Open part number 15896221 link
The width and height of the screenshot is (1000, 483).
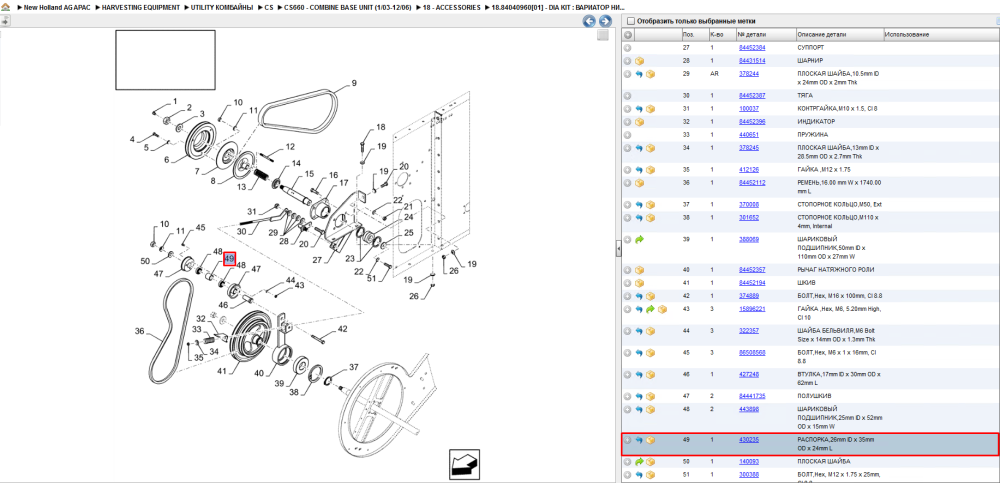pyautogui.click(x=752, y=309)
